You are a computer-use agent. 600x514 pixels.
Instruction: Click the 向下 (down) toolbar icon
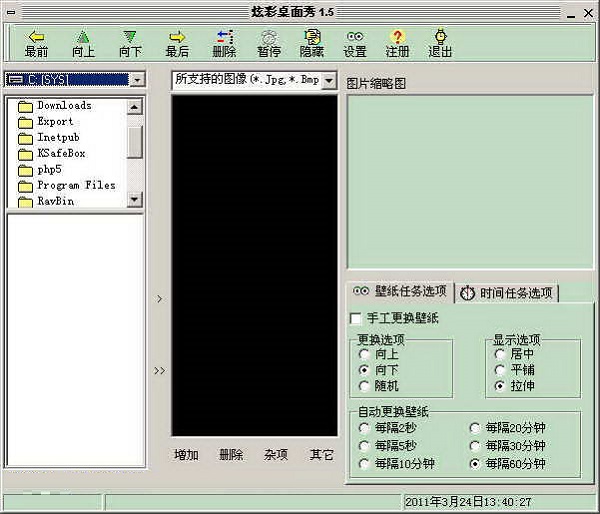130,37
